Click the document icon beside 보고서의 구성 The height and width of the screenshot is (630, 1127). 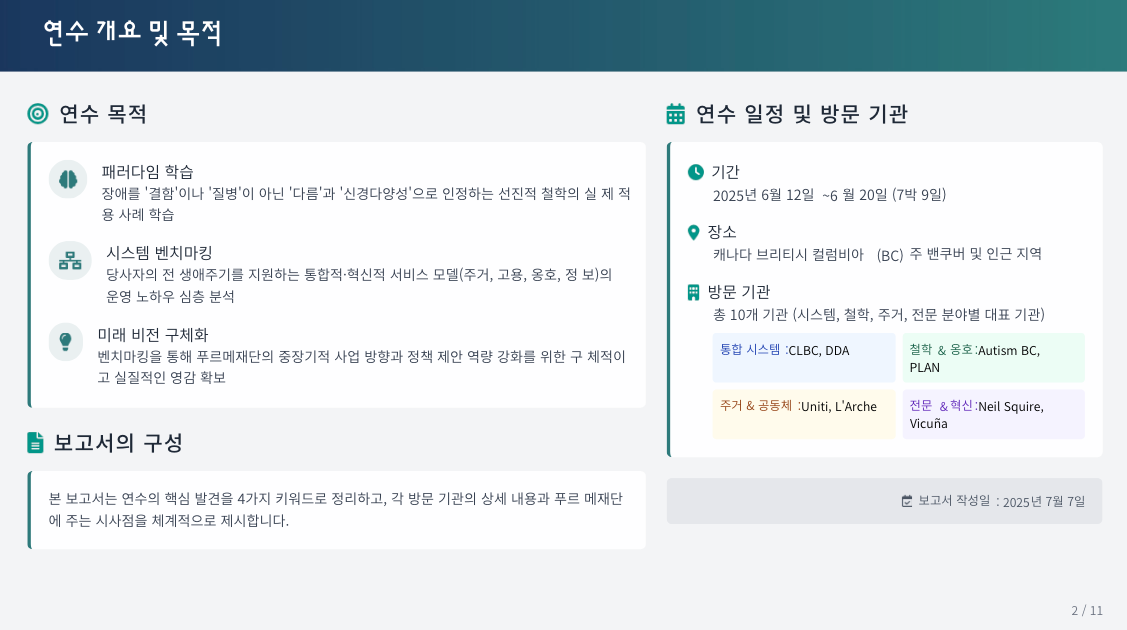[x=35, y=443]
